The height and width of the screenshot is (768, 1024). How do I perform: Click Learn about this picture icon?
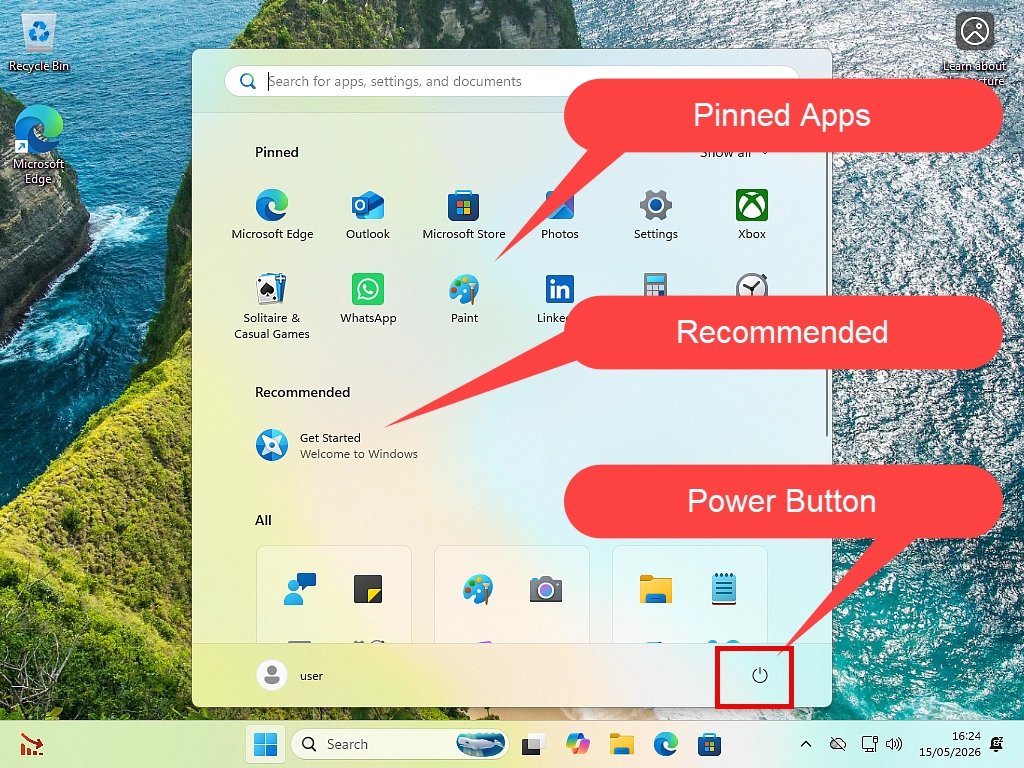click(x=974, y=31)
